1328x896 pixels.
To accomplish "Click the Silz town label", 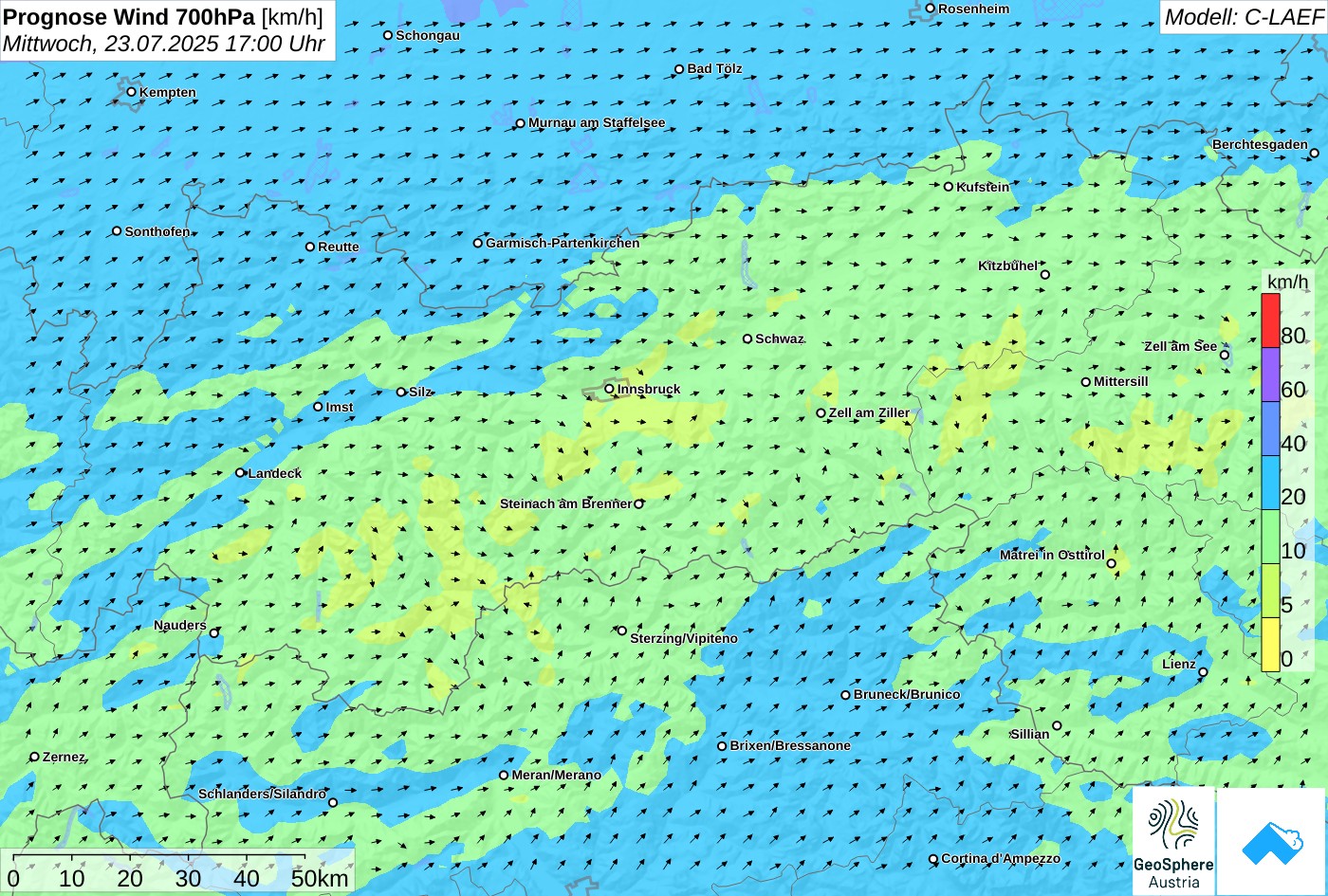I will click(420, 392).
